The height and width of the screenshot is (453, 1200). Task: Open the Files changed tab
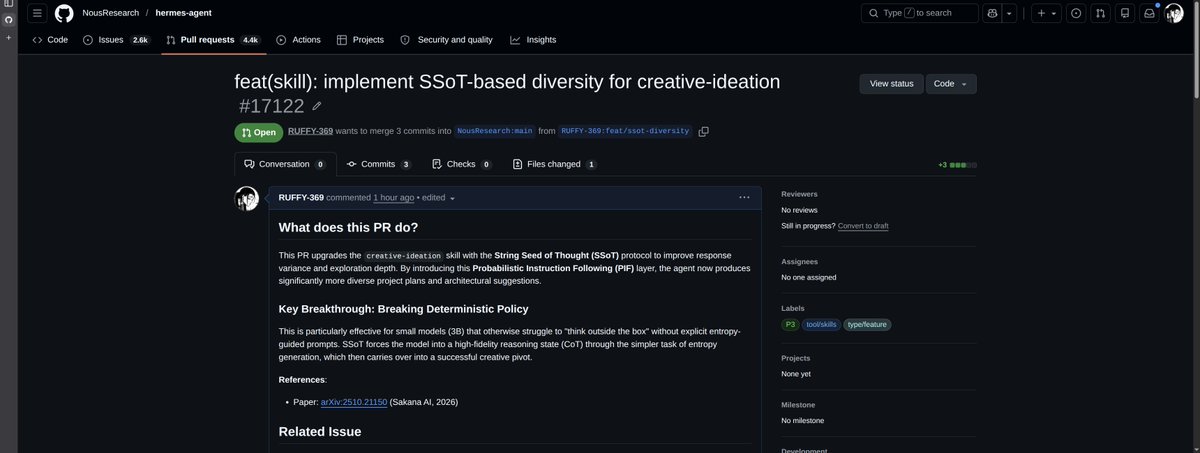coord(553,164)
